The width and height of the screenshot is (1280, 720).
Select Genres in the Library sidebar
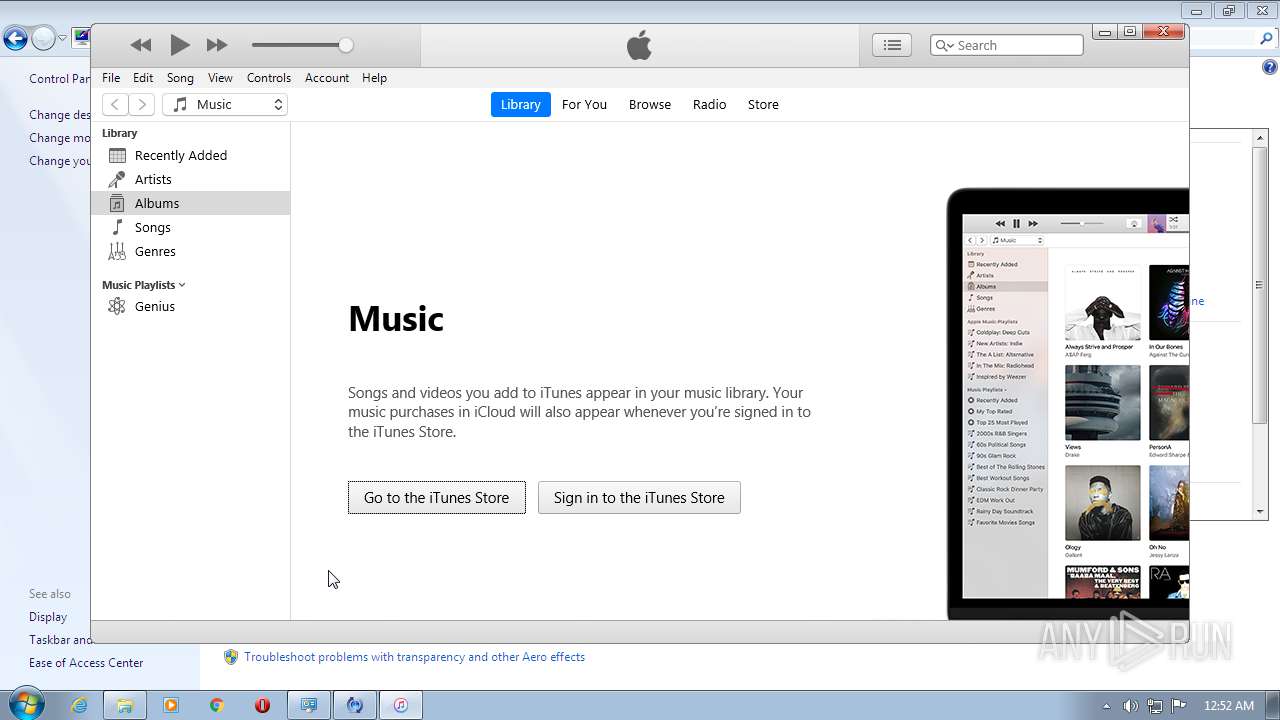coord(190,251)
